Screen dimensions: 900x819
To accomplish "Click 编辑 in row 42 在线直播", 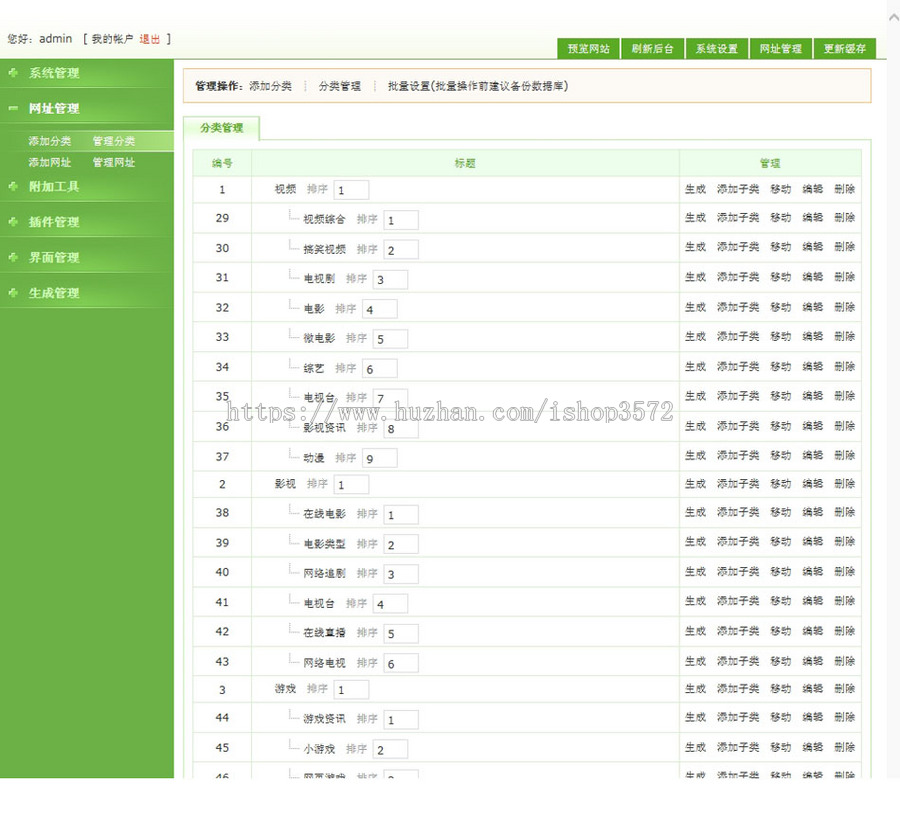I will pos(812,631).
